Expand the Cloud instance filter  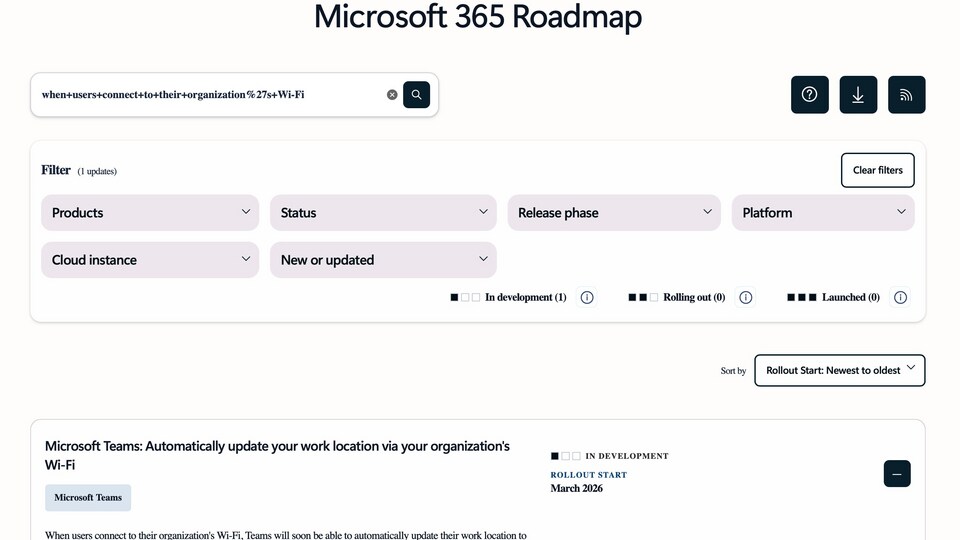tap(150, 260)
